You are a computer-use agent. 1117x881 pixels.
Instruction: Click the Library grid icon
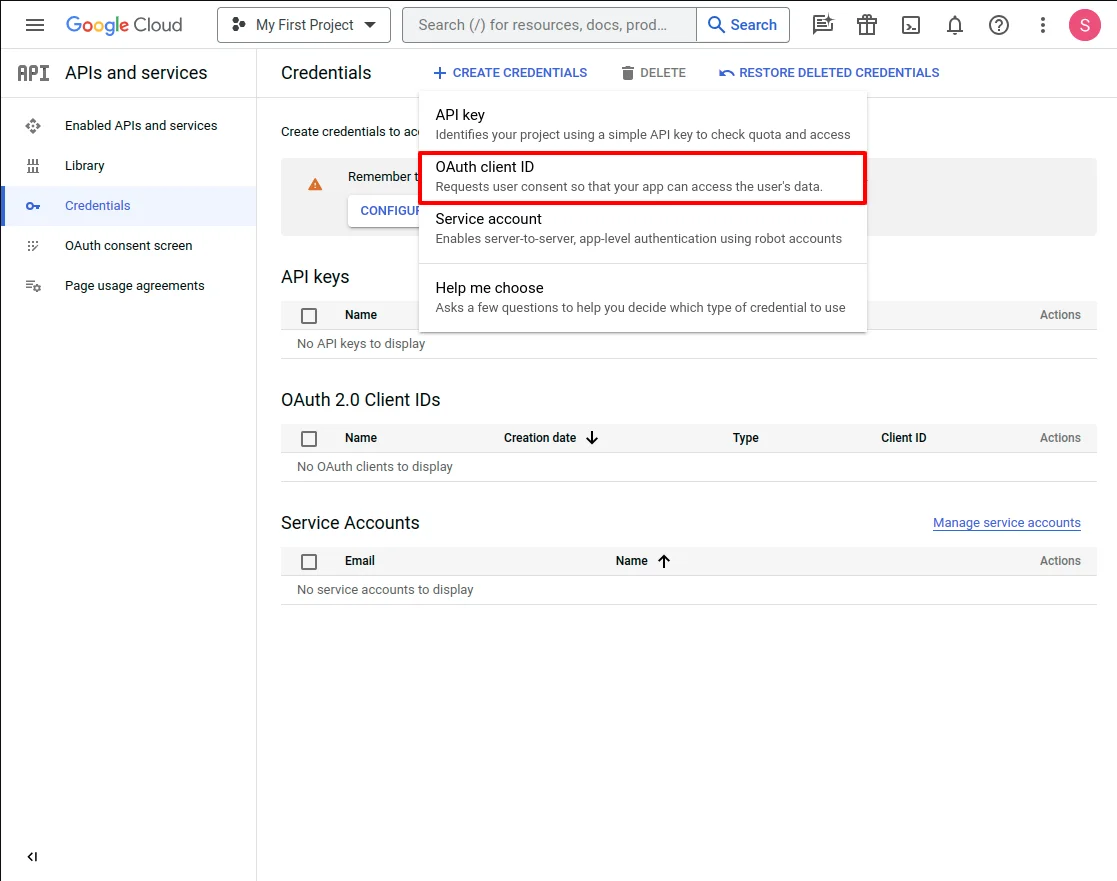pos(33,166)
